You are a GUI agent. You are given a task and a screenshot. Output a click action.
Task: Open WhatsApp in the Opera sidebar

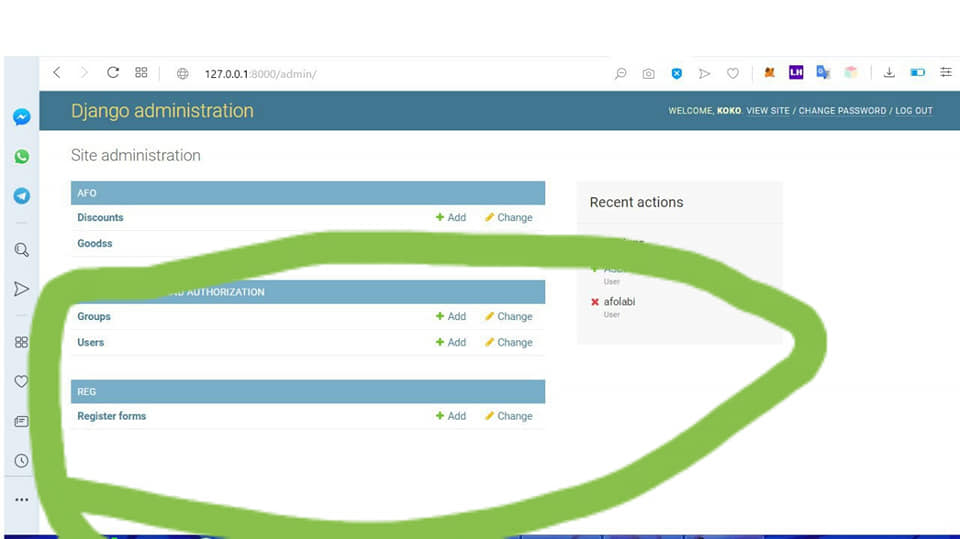(x=21, y=156)
